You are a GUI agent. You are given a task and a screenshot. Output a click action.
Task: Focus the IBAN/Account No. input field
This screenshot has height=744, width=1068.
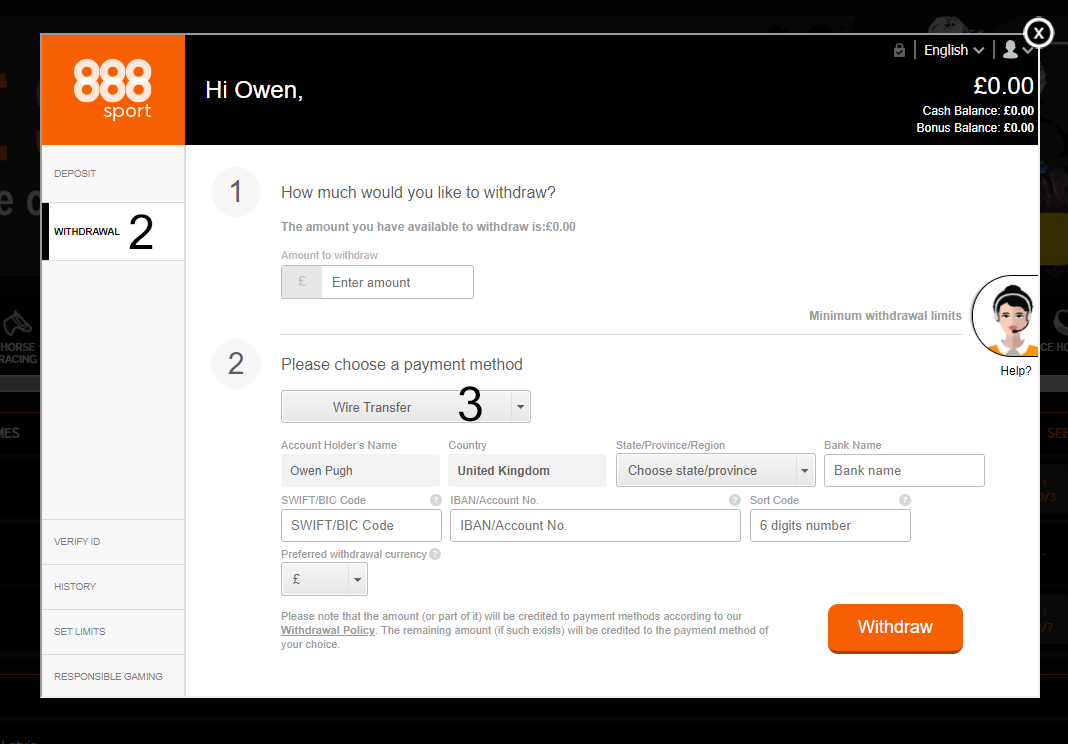(x=595, y=525)
